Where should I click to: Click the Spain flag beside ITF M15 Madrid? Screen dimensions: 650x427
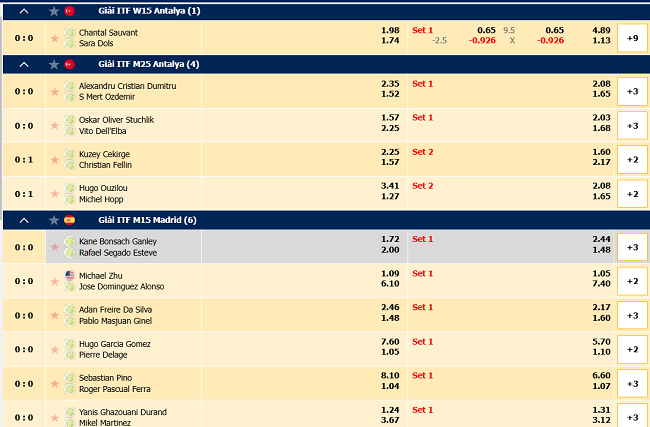(70, 220)
